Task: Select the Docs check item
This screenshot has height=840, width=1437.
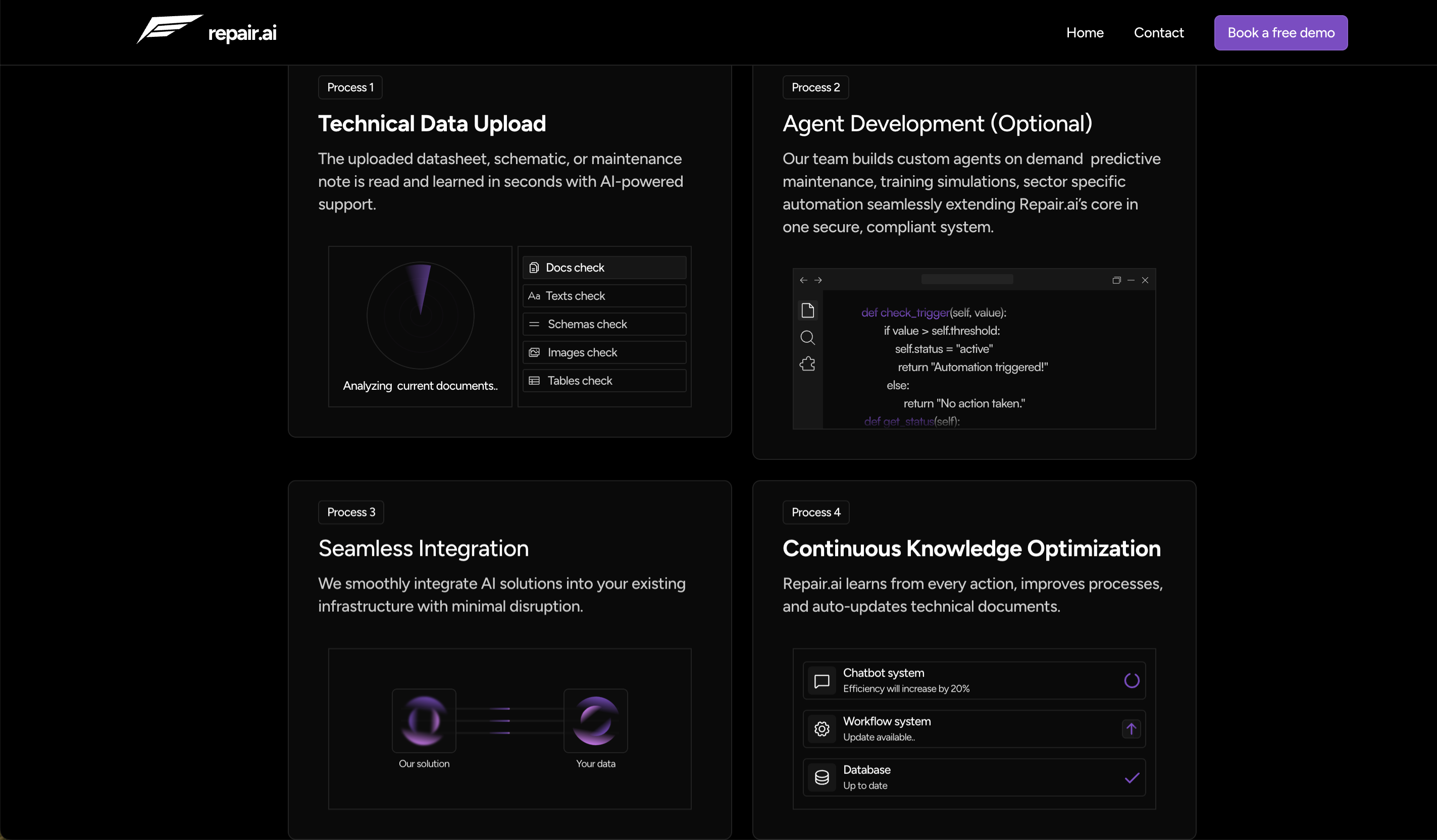Action: tap(604, 268)
